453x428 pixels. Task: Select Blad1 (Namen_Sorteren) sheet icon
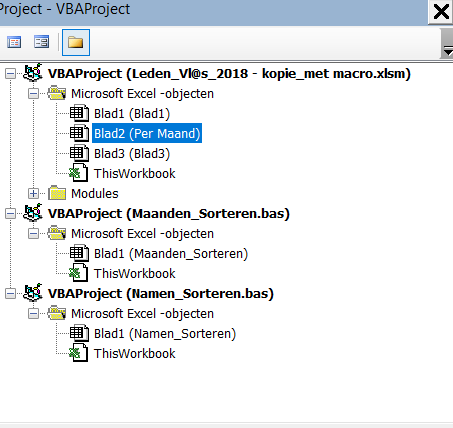click(x=79, y=333)
